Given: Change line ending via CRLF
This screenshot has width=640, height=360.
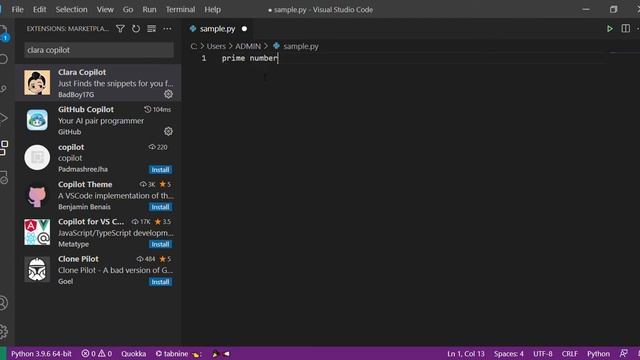Looking at the screenshot, I should (569, 353).
